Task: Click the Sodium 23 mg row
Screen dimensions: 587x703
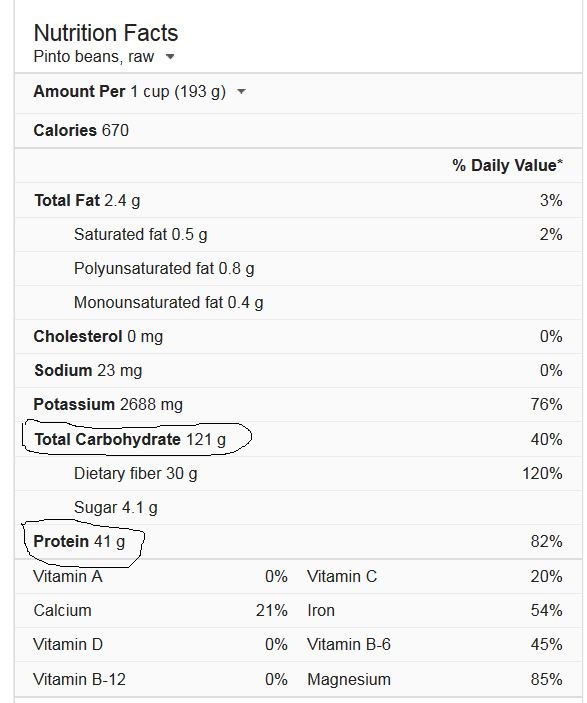Action: [x=298, y=371]
